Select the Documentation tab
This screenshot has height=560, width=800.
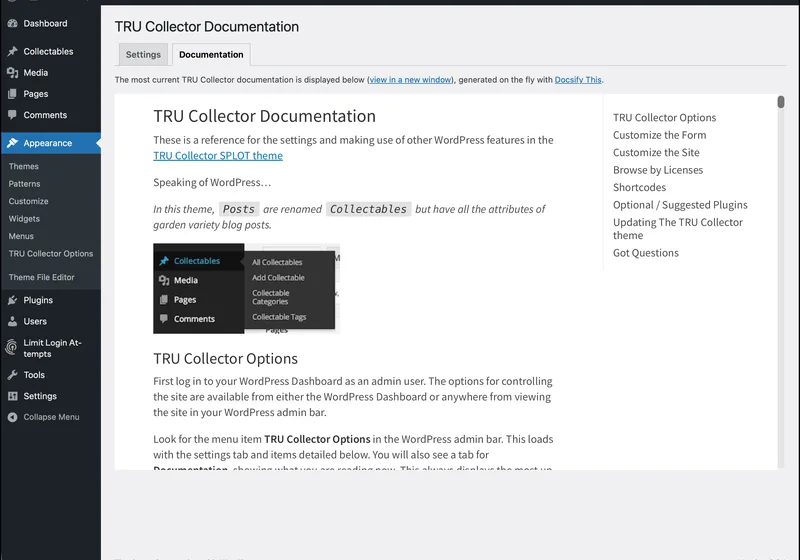pos(211,55)
